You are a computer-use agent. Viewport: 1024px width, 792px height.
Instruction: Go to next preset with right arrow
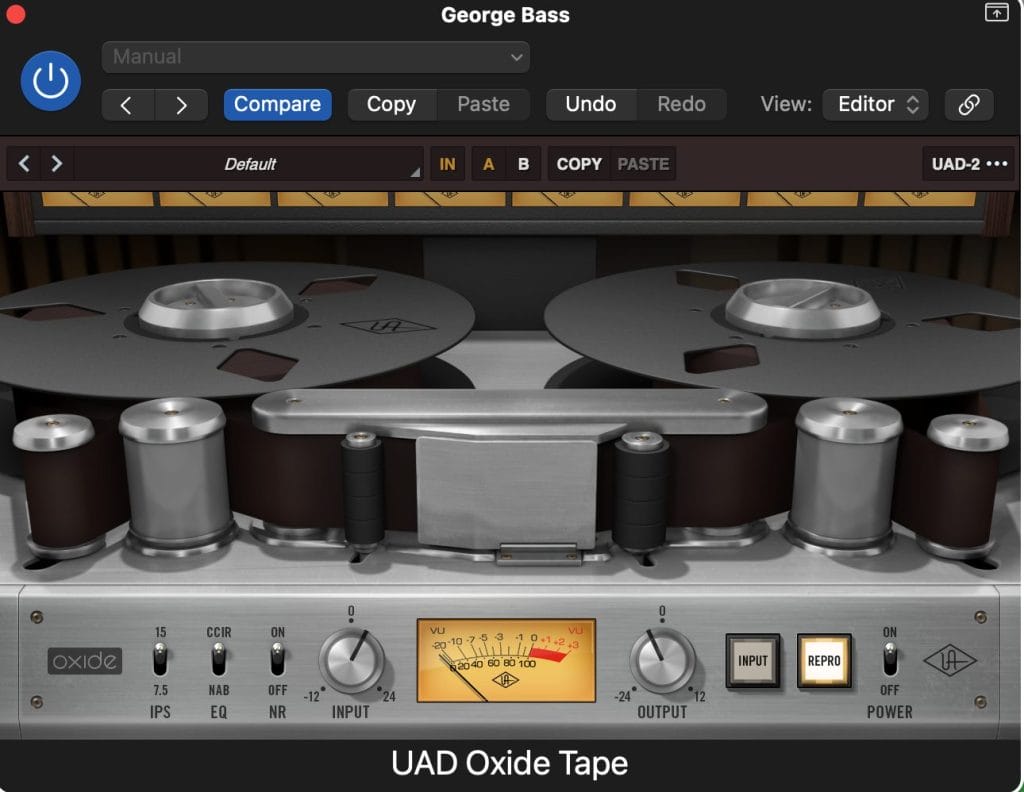pyautogui.click(x=181, y=104)
